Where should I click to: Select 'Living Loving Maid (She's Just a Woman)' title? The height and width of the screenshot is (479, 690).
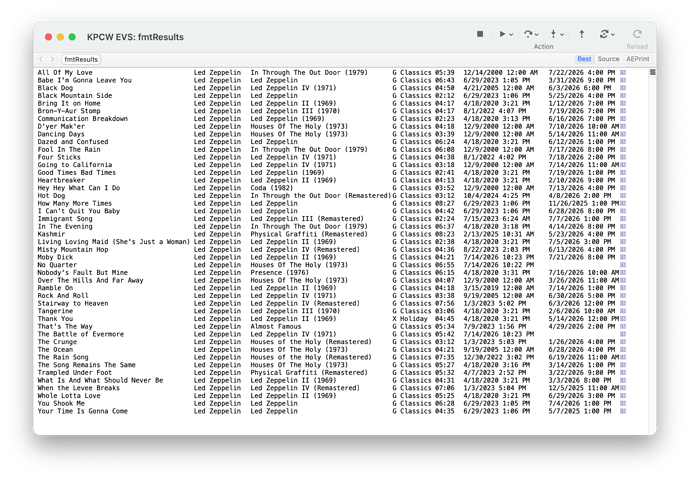[114, 242]
